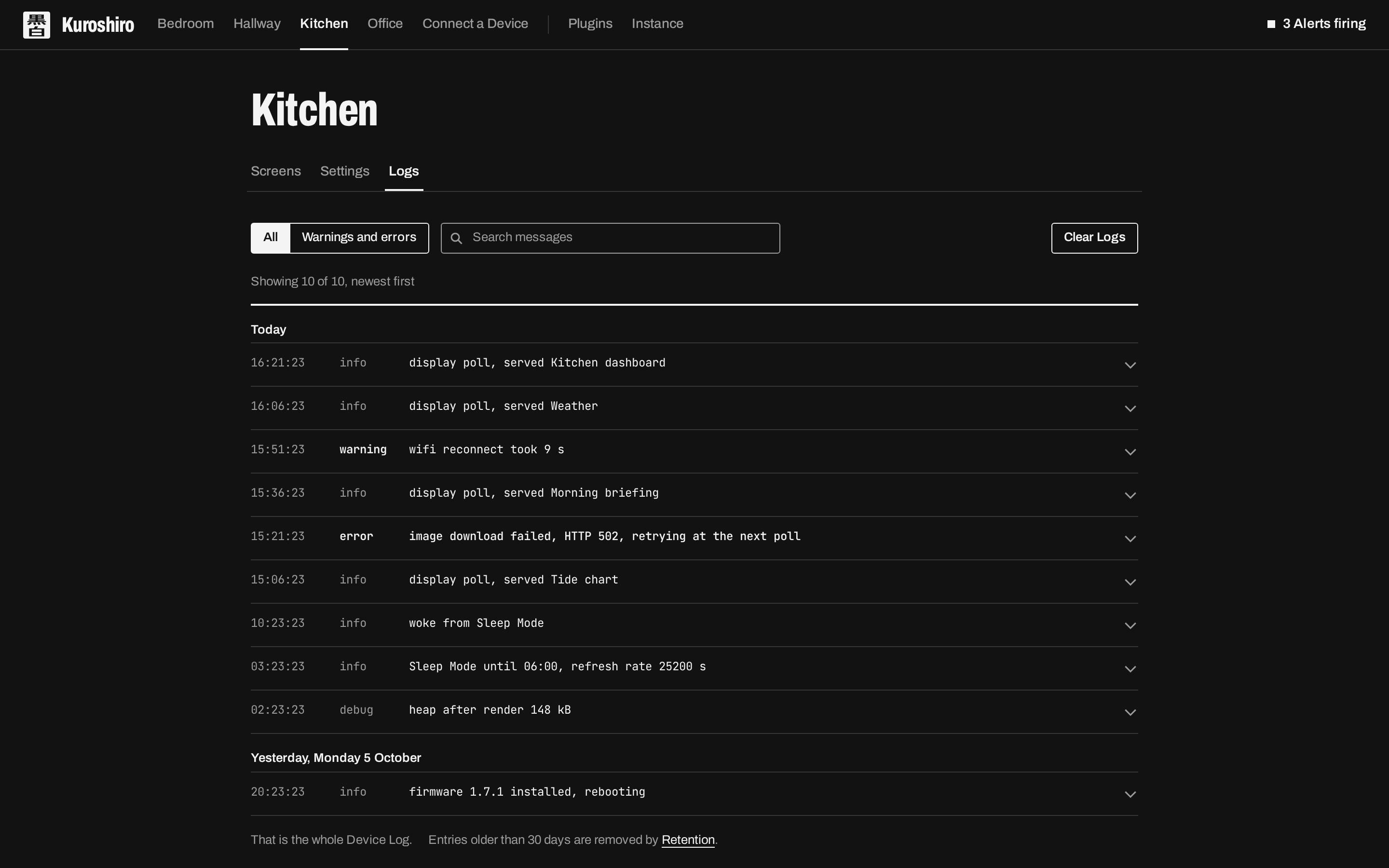Screen dimensions: 1389x868
Task: Open the Instance page
Action: pyautogui.click(x=657, y=24)
